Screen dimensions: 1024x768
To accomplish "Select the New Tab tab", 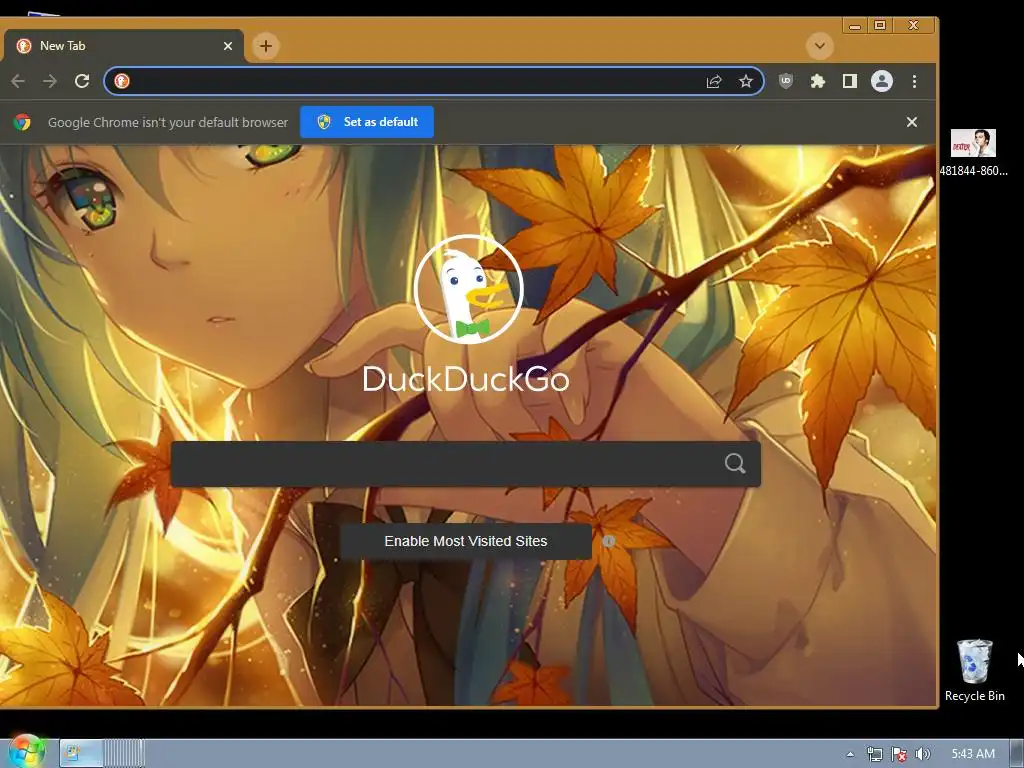I will coord(123,46).
